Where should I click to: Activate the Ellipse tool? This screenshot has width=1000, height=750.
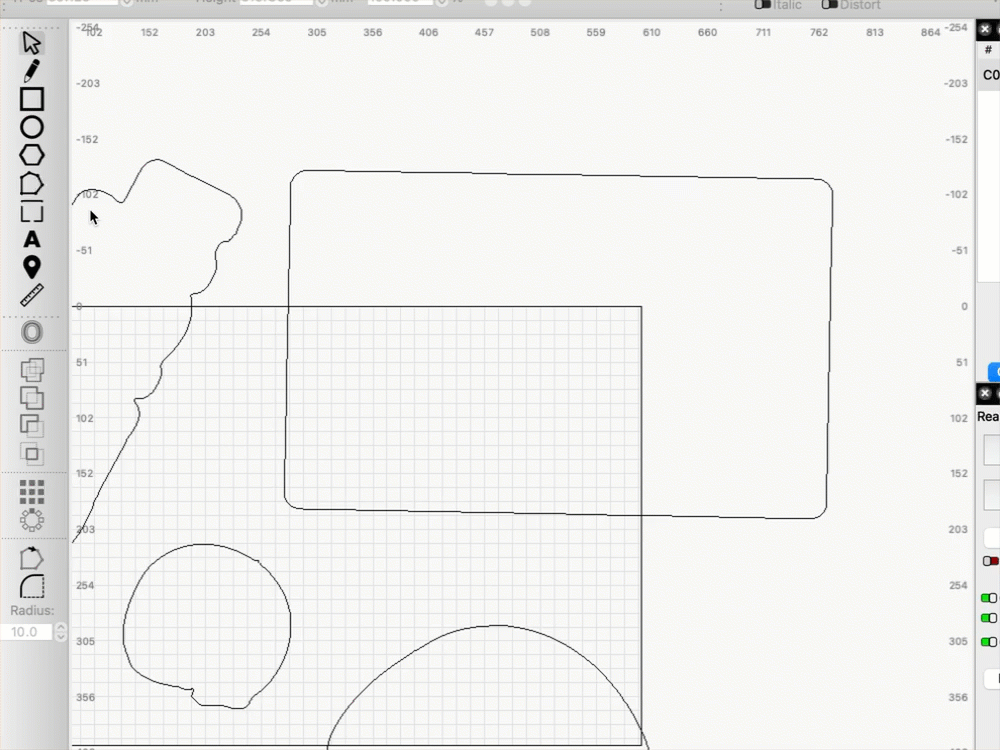pyautogui.click(x=31, y=128)
